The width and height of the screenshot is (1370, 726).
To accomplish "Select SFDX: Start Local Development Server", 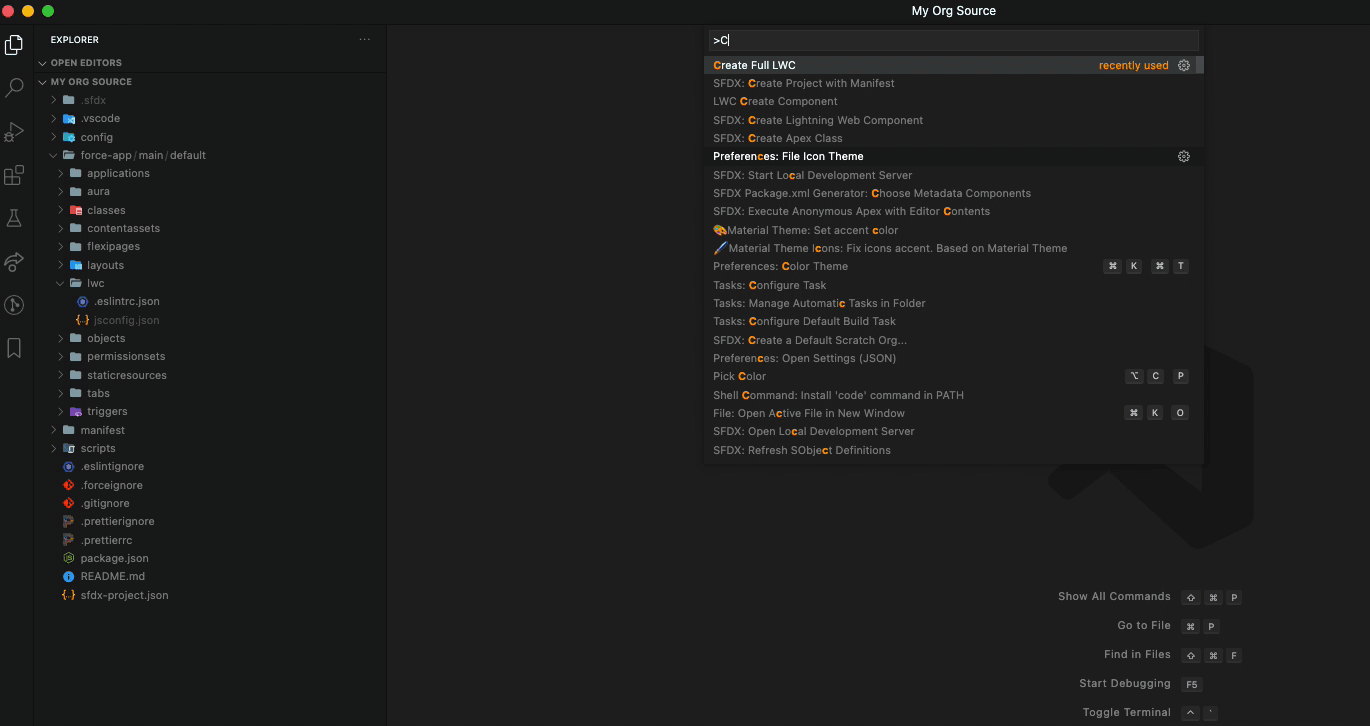I will click(950, 175).
